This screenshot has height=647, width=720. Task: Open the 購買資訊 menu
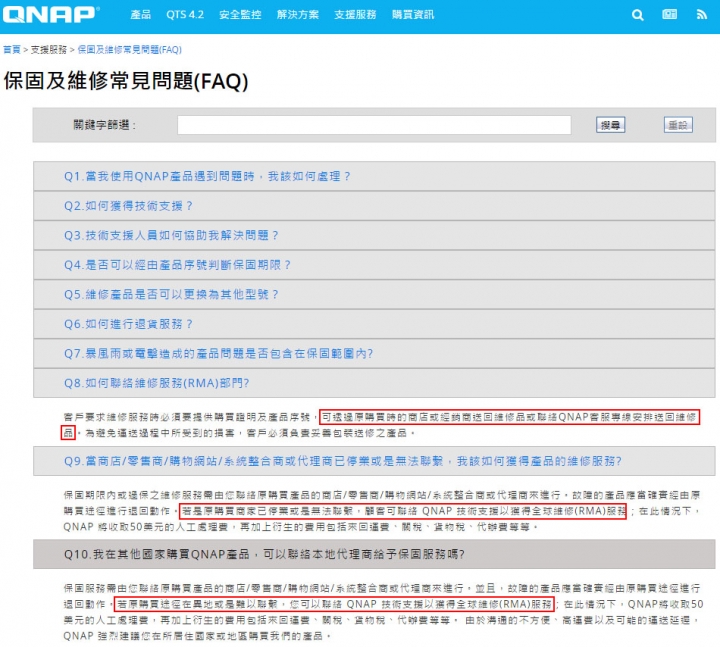(x=413, y=15)
